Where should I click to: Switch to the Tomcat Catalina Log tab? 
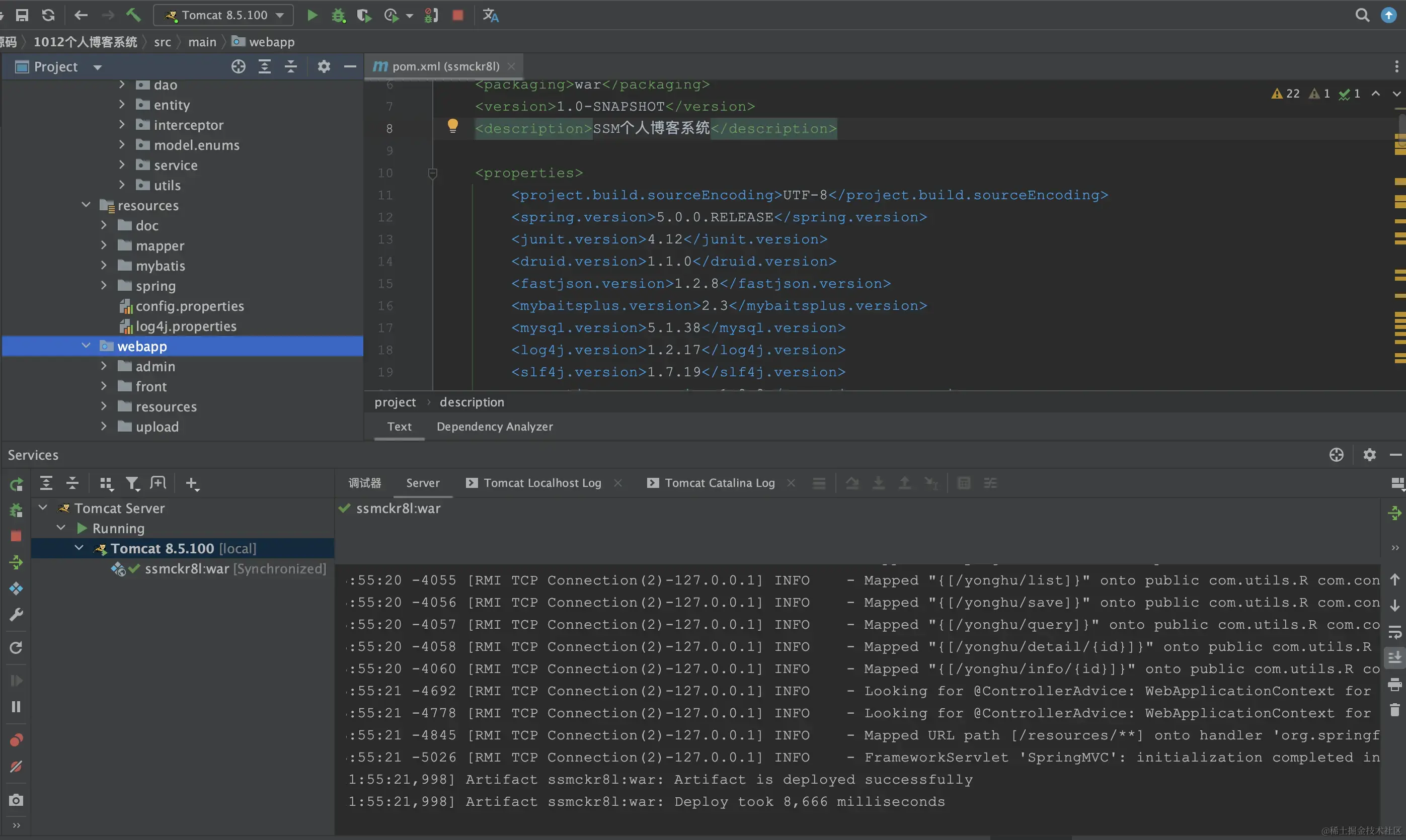(719, 483)
